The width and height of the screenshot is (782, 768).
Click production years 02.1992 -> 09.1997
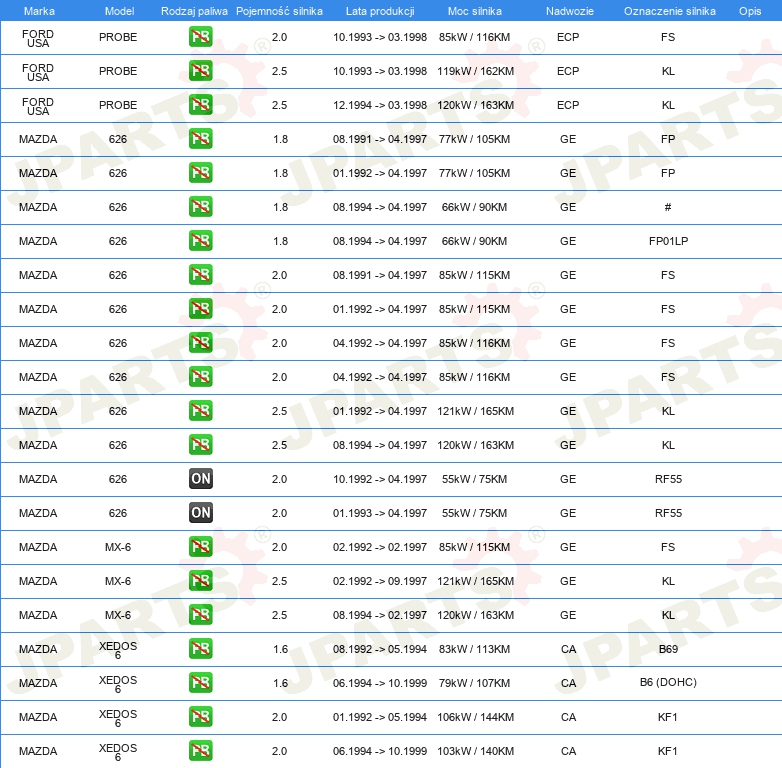380,581
